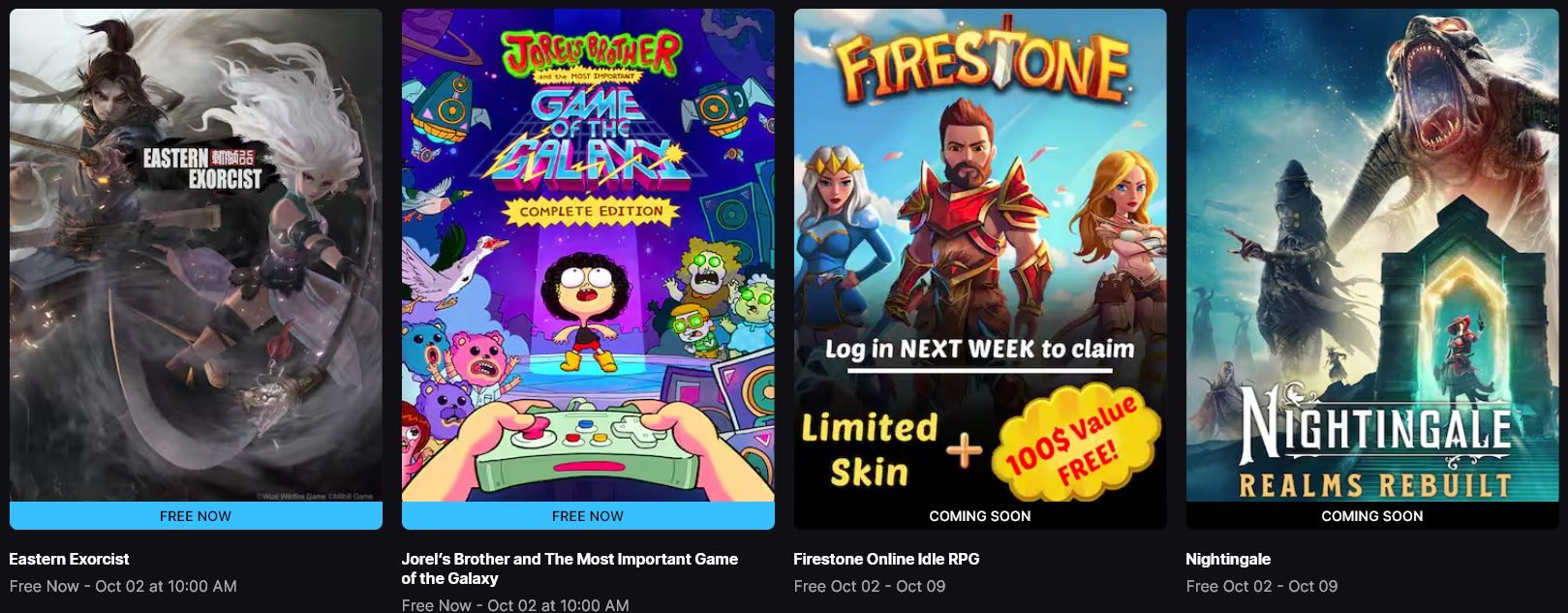Open the Eastern Exorcist cover art
This screenshot has width=1568, height=613.
tap(196, 256)
